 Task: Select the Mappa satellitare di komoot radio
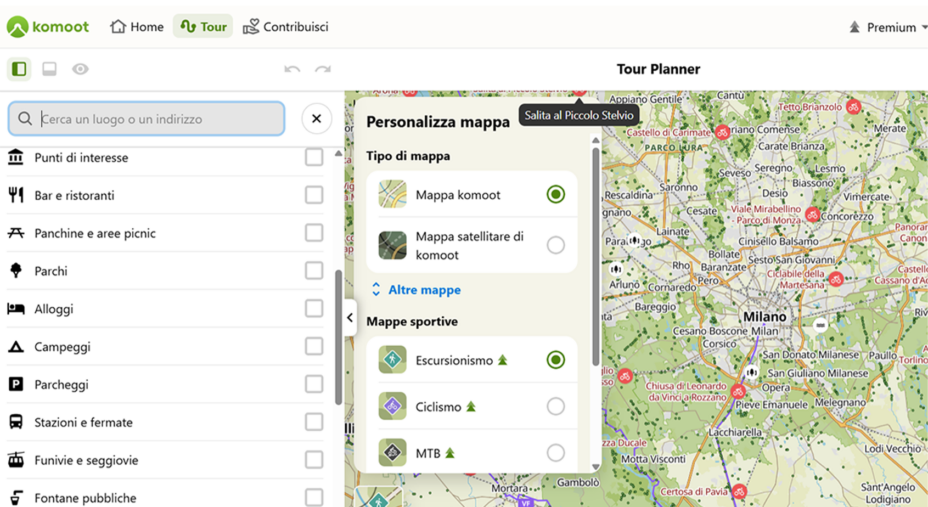click(556, 245)
